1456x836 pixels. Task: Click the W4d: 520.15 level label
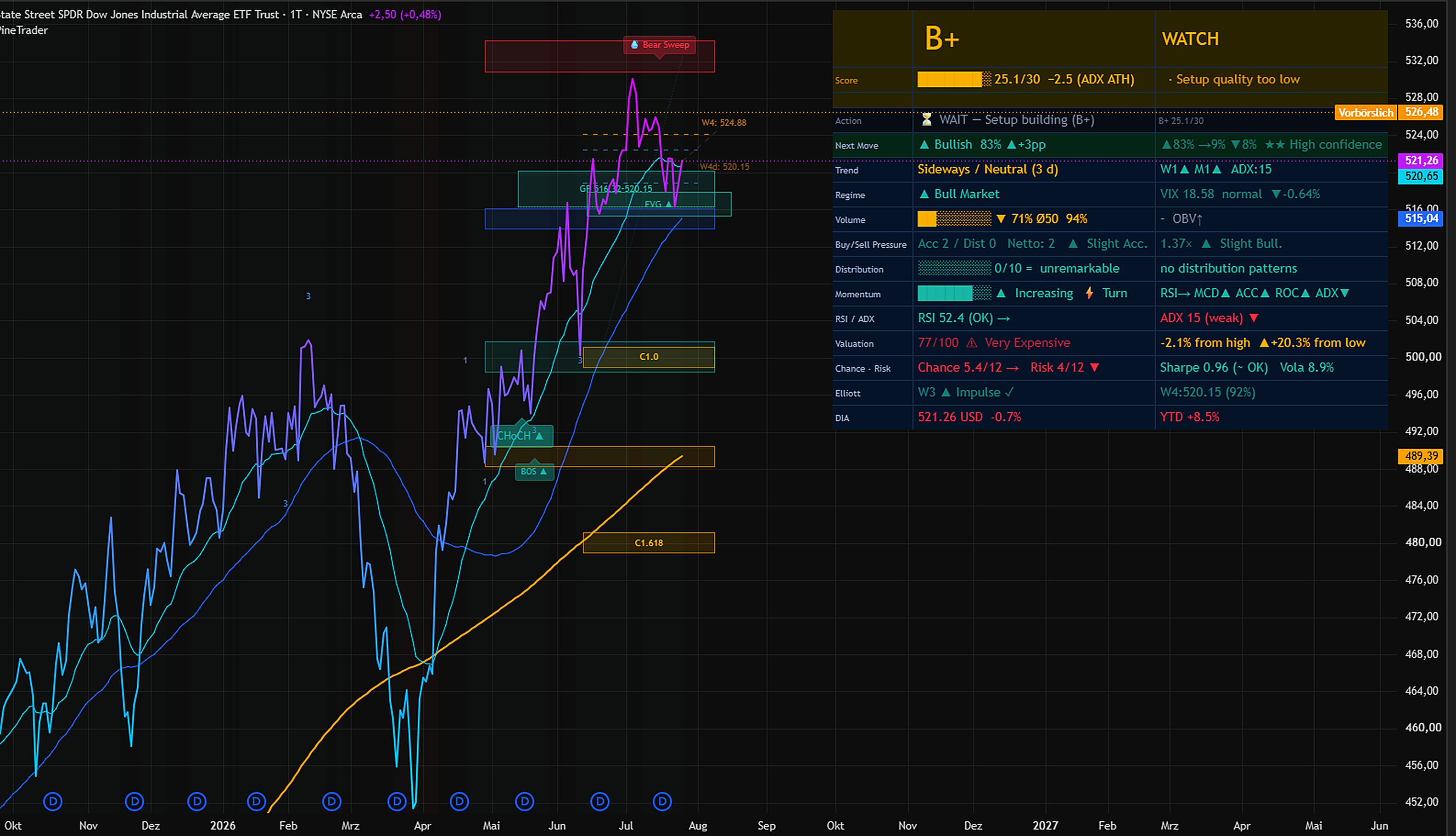725,167
